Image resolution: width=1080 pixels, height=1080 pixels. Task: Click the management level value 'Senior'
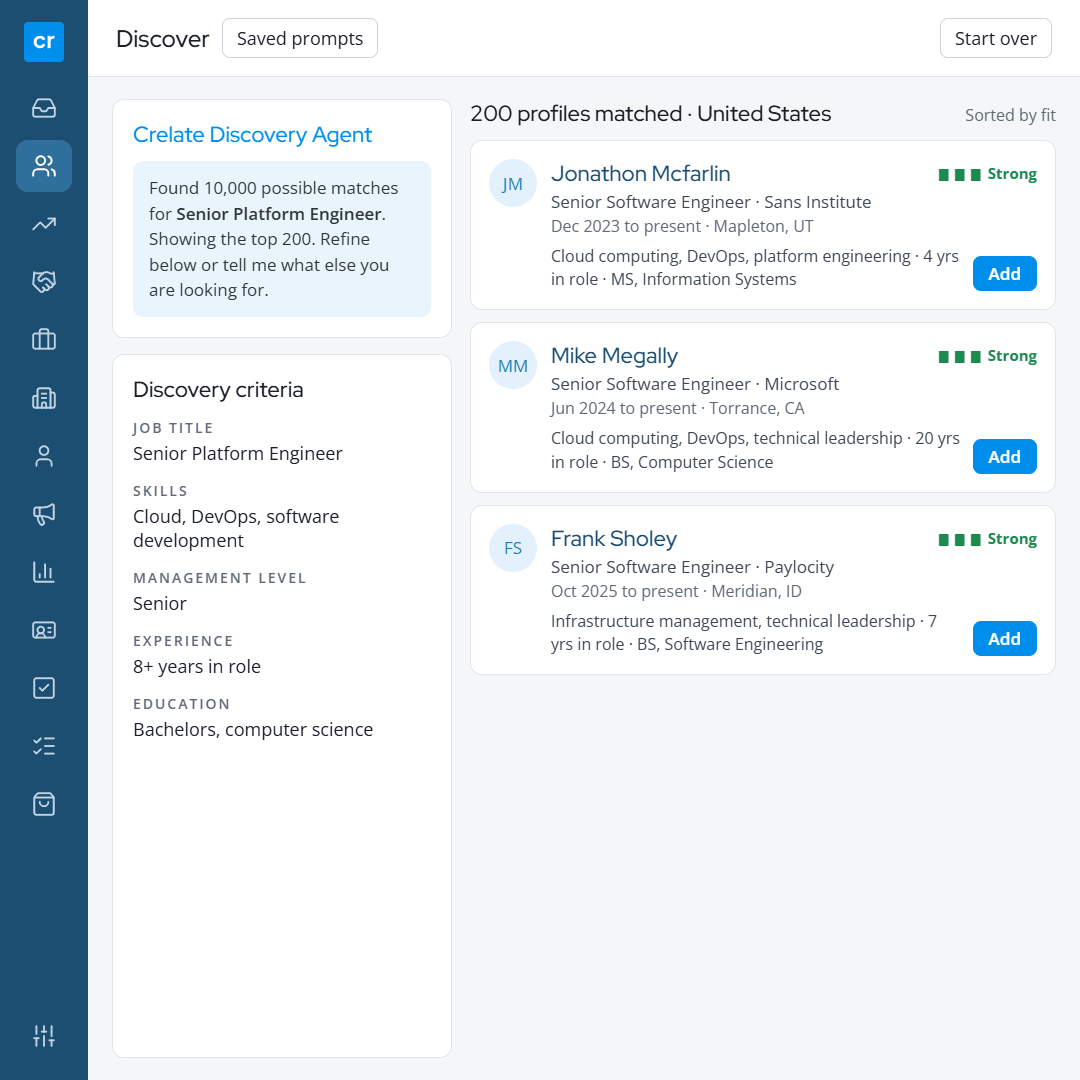click(x=160, y=604)
